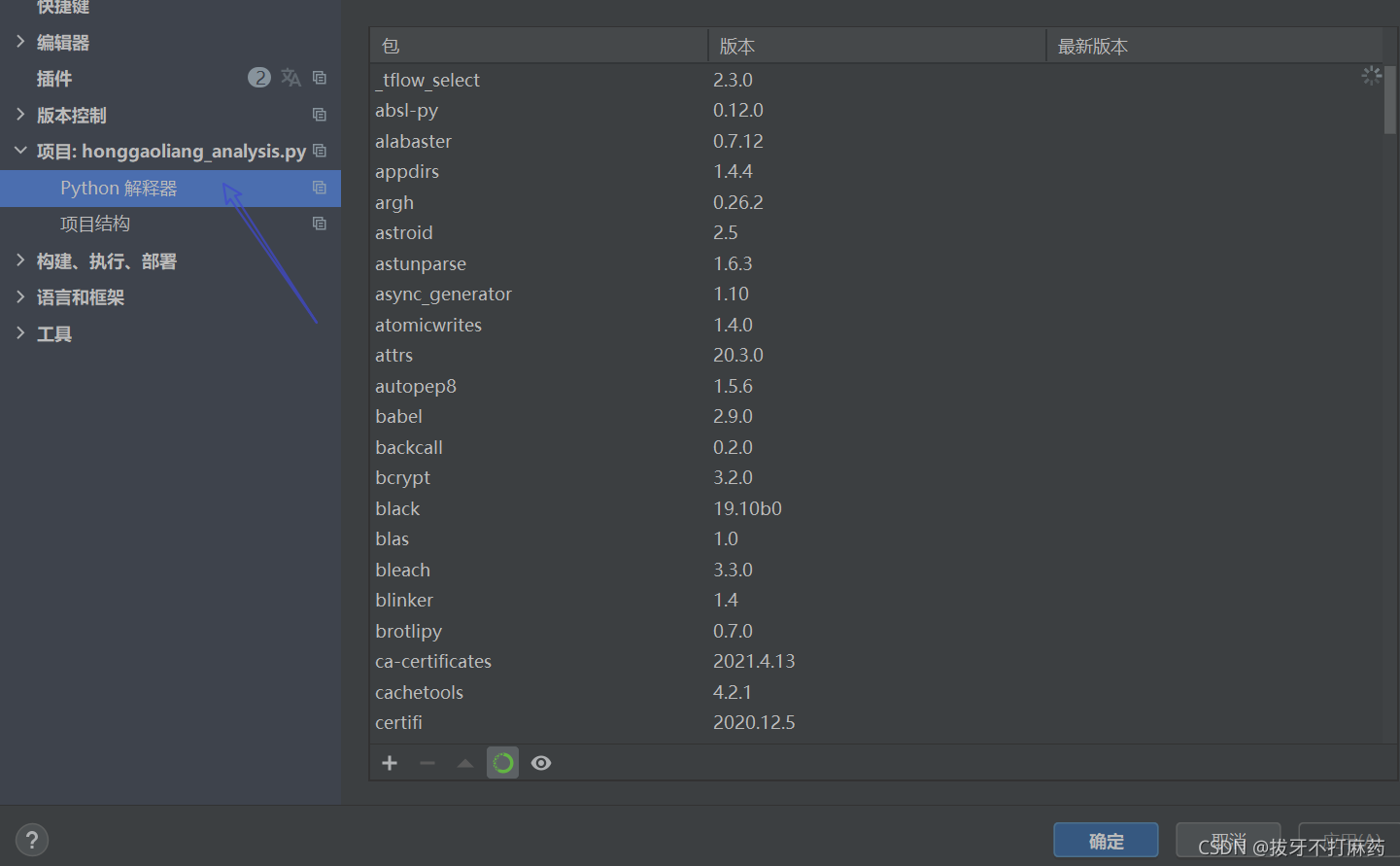Confirm settings with the 确定 button
This screenshot has height=866, width=1400.
pyautogui.click(x=1106, y=840)
